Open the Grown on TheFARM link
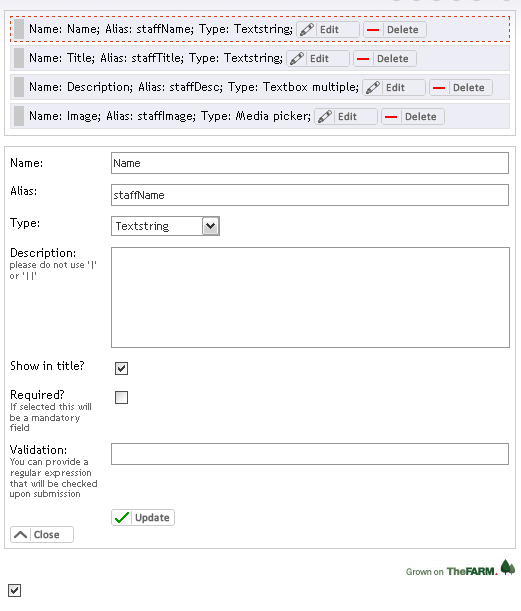The height and width of the screenshot is (611, 521). (x=460, y=569)
